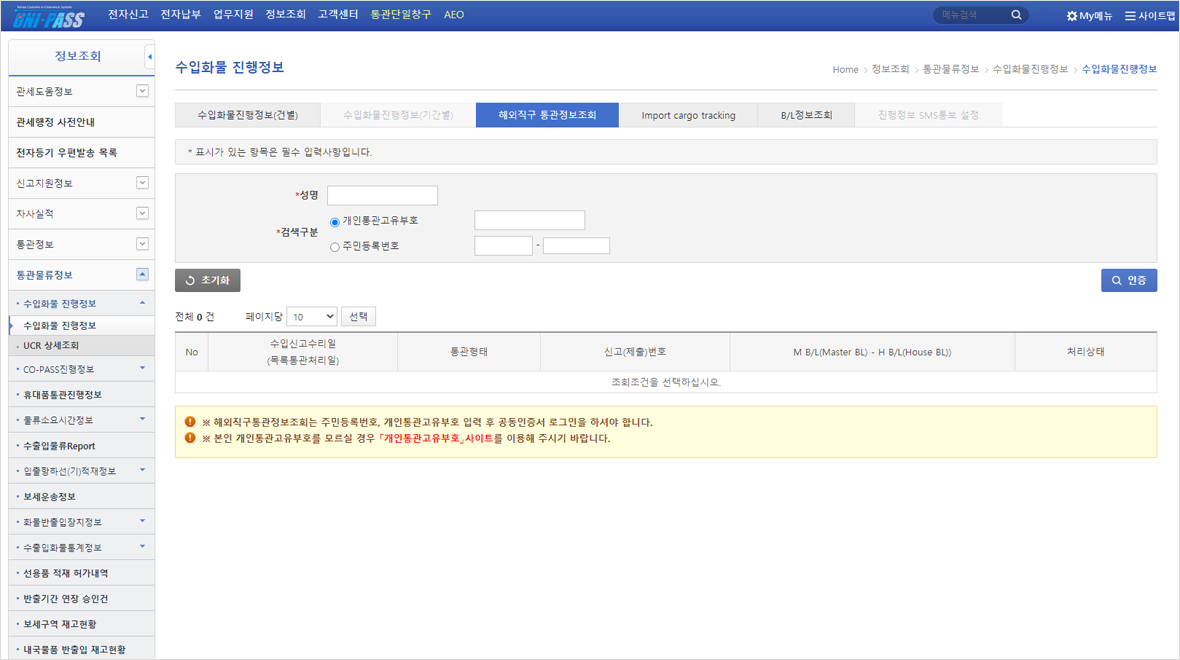Open My메뉴 gear icon

click(x=1072, y=16)
